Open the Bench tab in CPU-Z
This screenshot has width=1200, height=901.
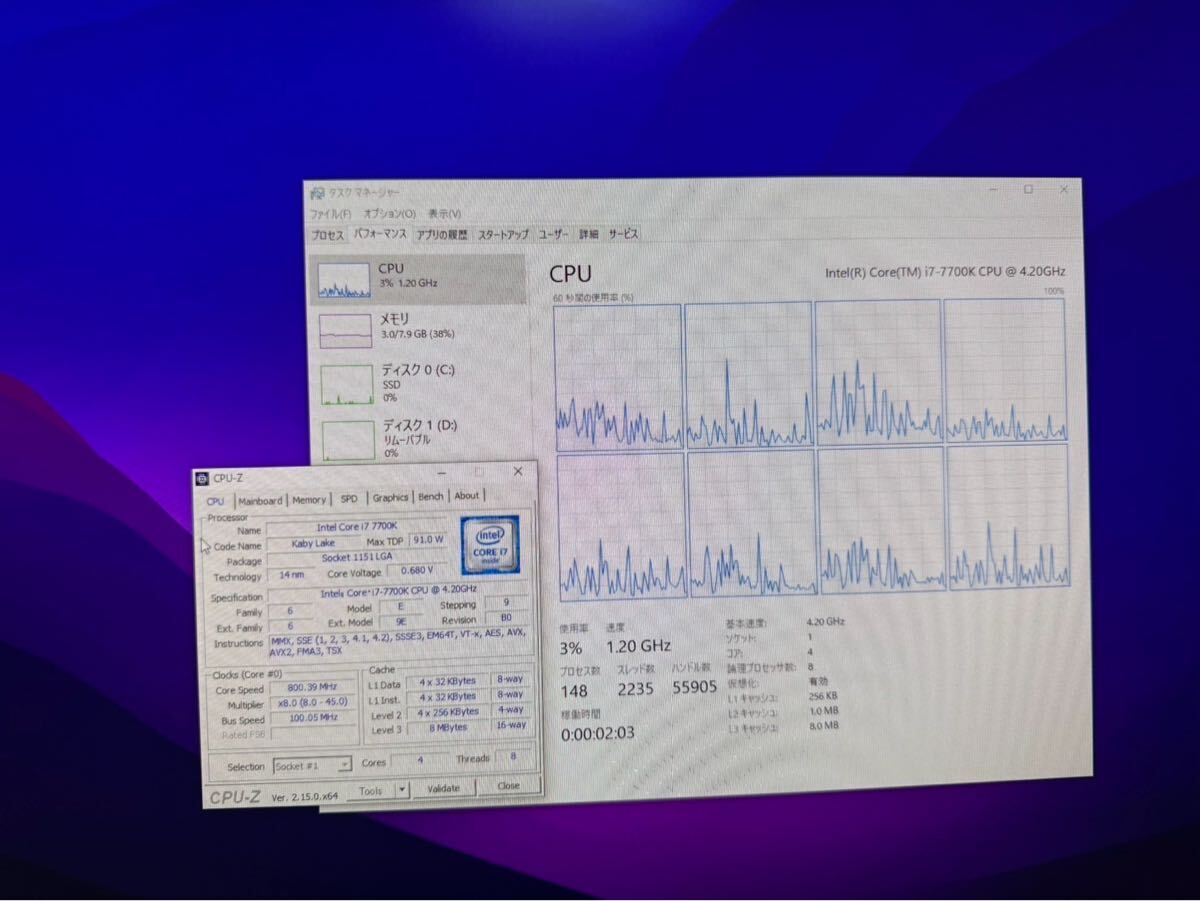coord(431,497)
